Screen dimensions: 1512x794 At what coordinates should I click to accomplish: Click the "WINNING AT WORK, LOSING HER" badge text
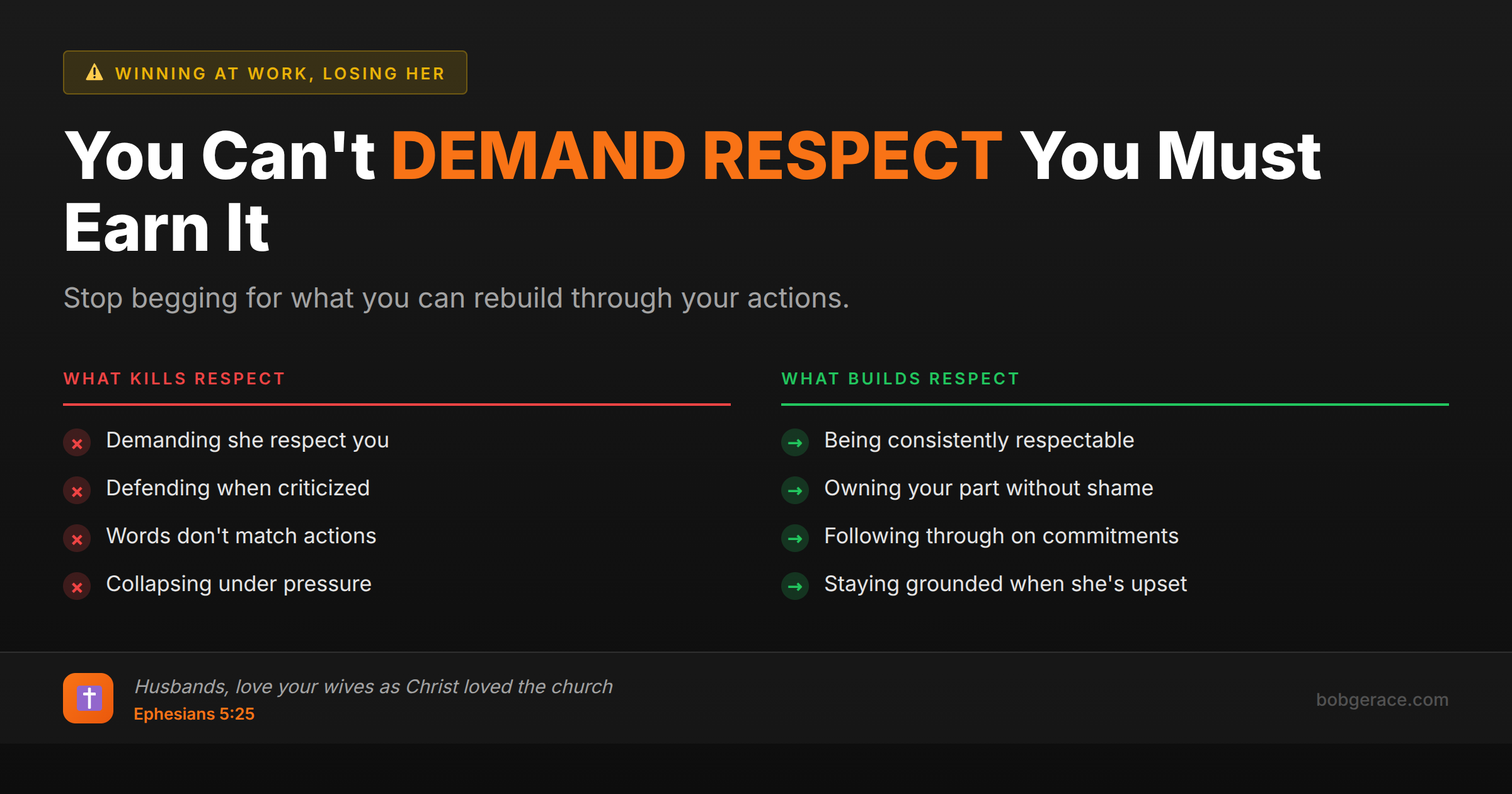point(280,74)
